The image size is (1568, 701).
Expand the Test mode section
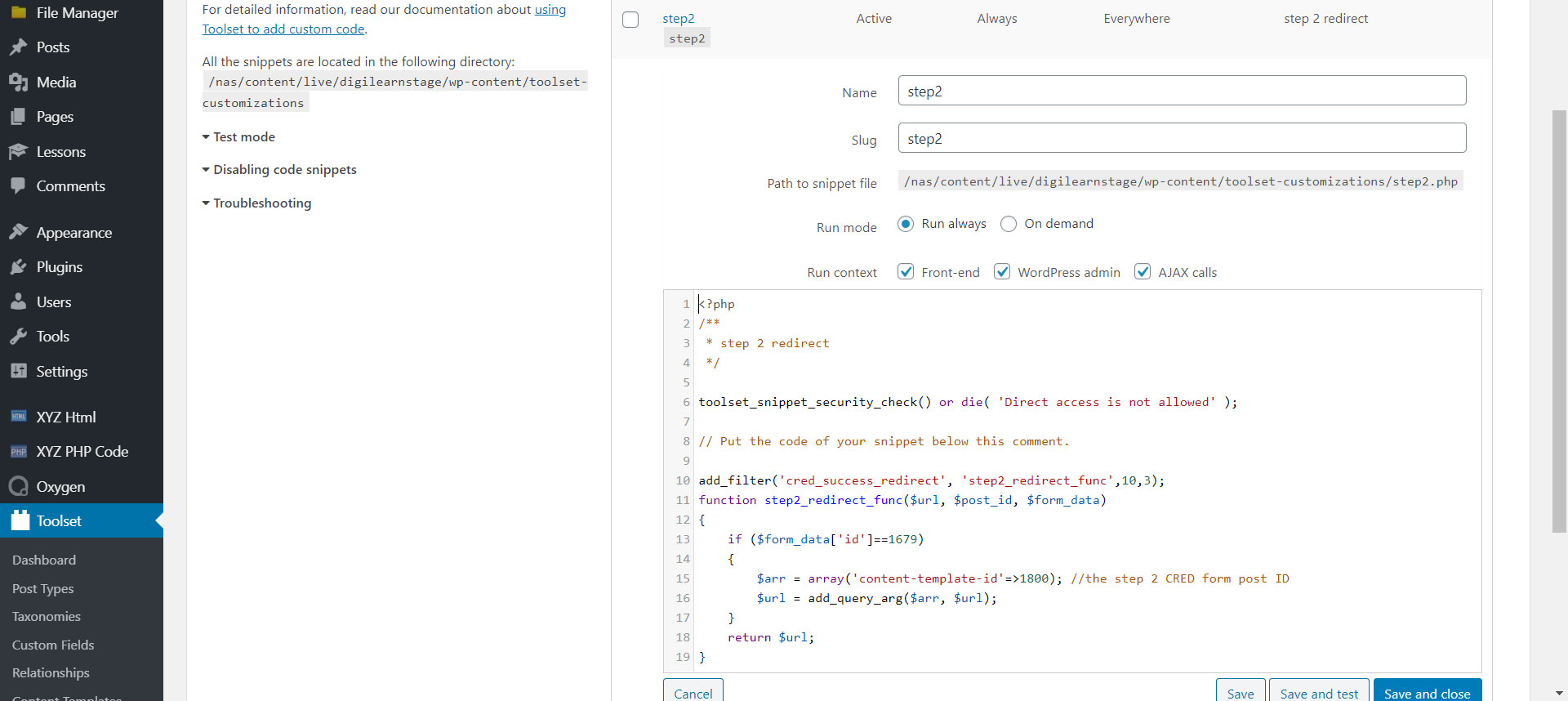pyautogui.click(x=238, y=137)
